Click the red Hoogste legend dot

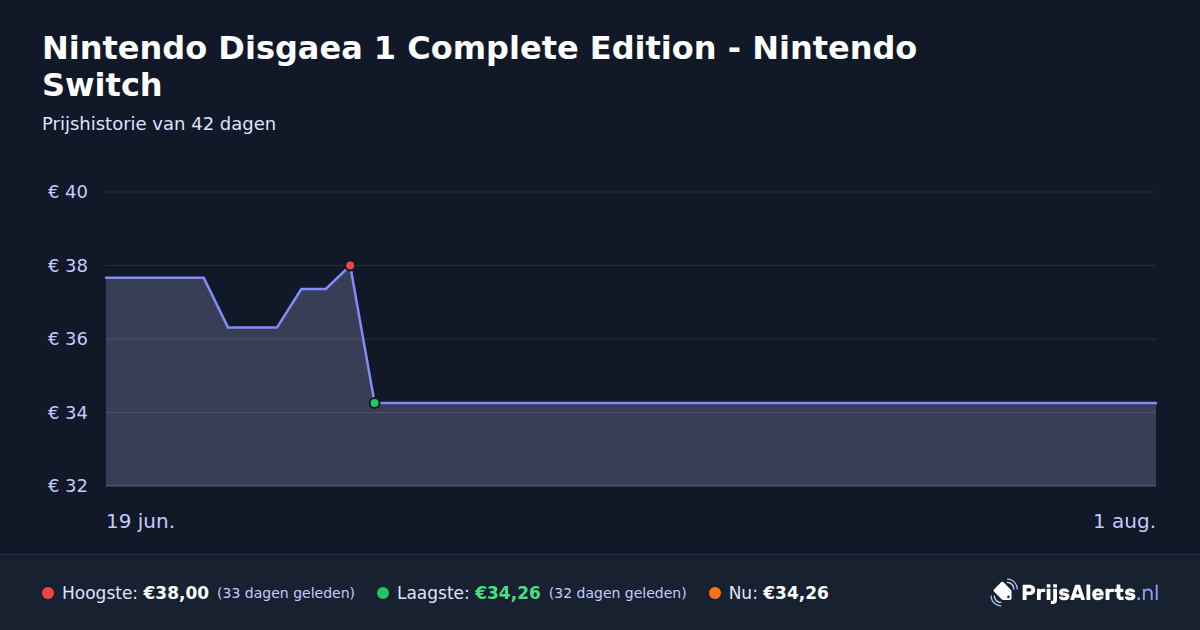(x=48, y=593)
